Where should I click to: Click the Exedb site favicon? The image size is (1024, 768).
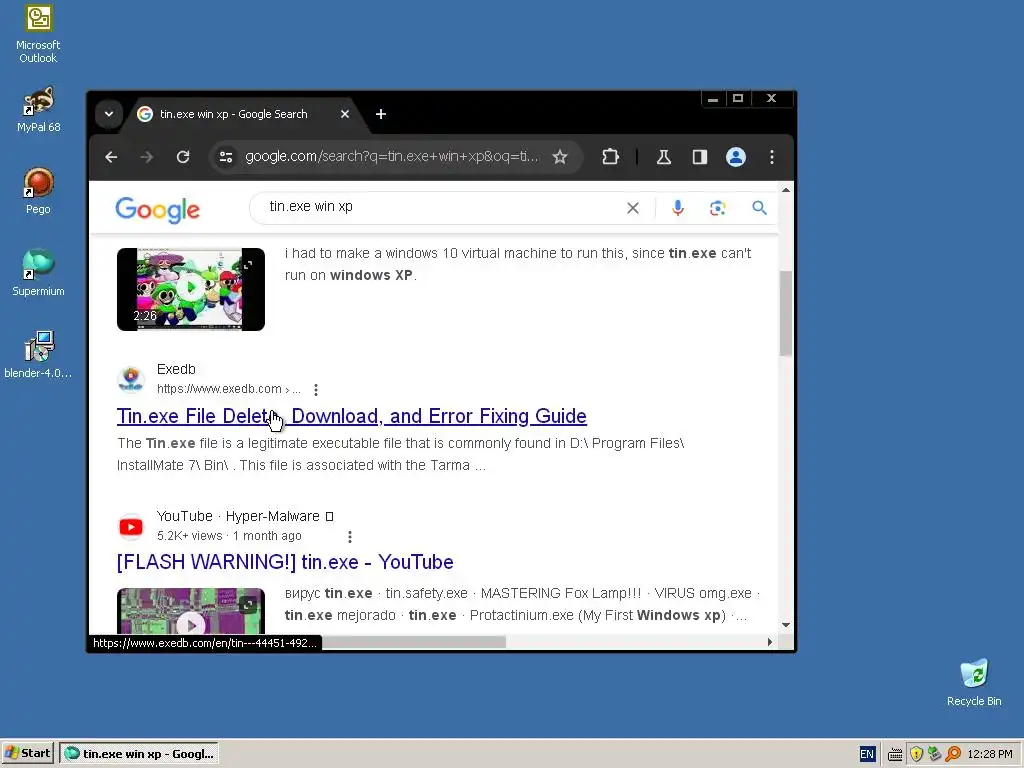131,379
